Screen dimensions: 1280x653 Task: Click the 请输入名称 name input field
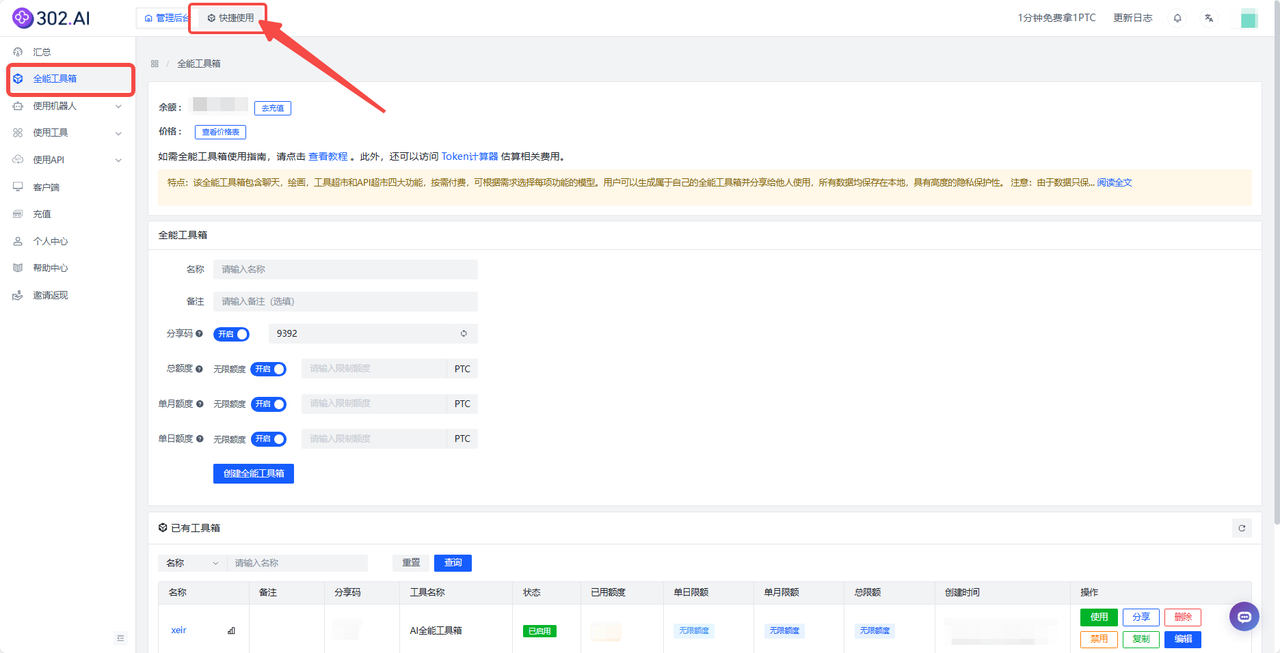(x=345, y=270)
